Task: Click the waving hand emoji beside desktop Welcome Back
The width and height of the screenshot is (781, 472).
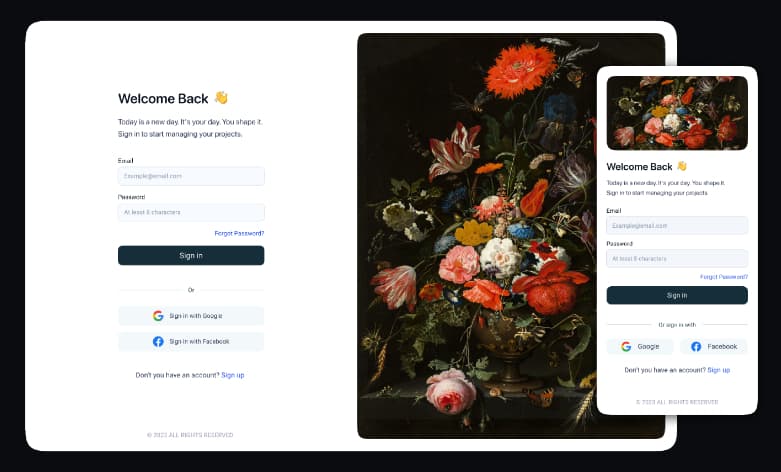Action: coord(221,98)
